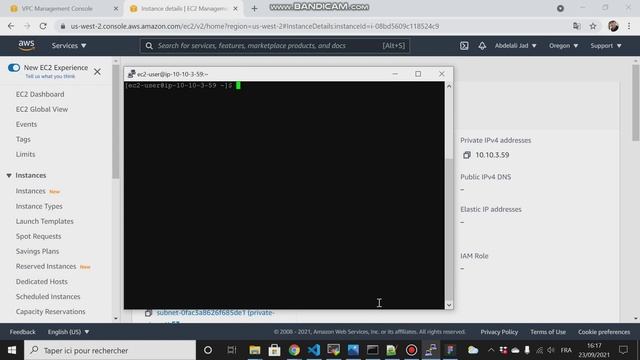640x360 pixels.
Task: Open Google Chrome from the taskbar
Action: 294,350
